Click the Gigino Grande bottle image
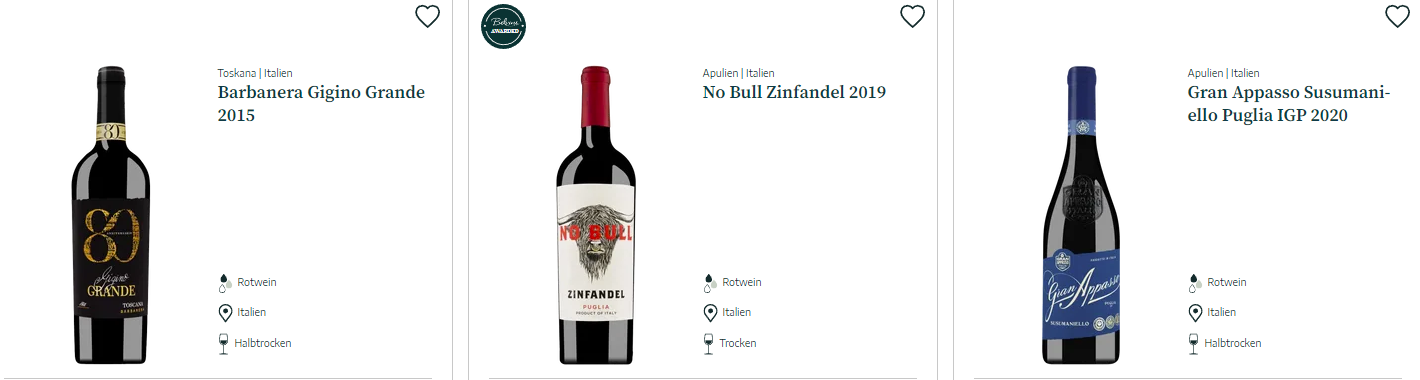This screenshot has height=380, width=1420. [x=110, y=215]
